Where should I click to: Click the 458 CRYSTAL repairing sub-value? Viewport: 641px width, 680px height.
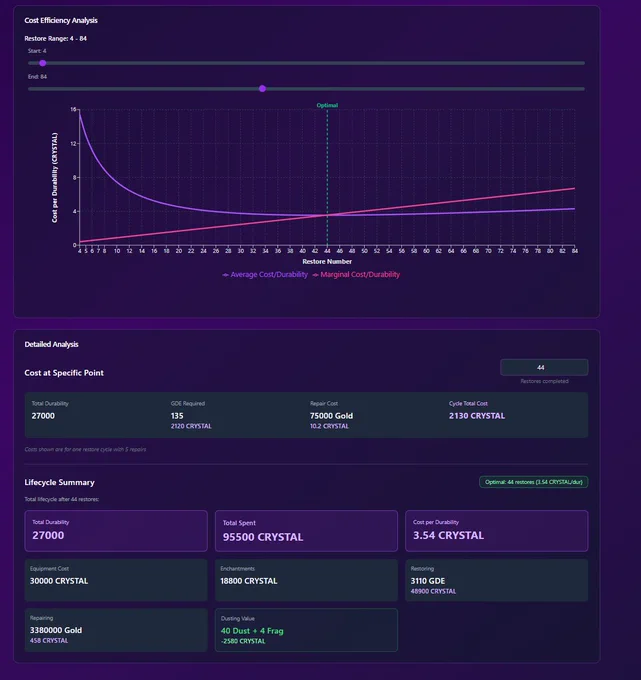49,641
